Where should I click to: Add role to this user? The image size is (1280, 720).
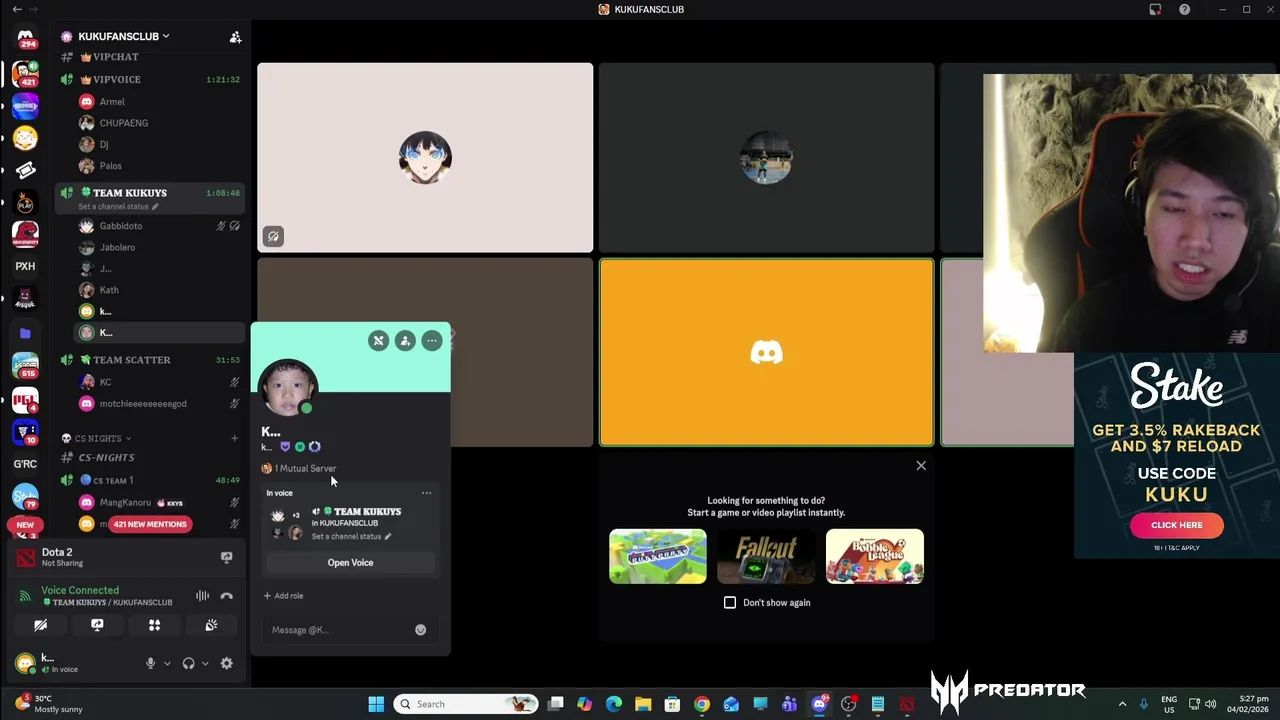click(x=283, y=596)
